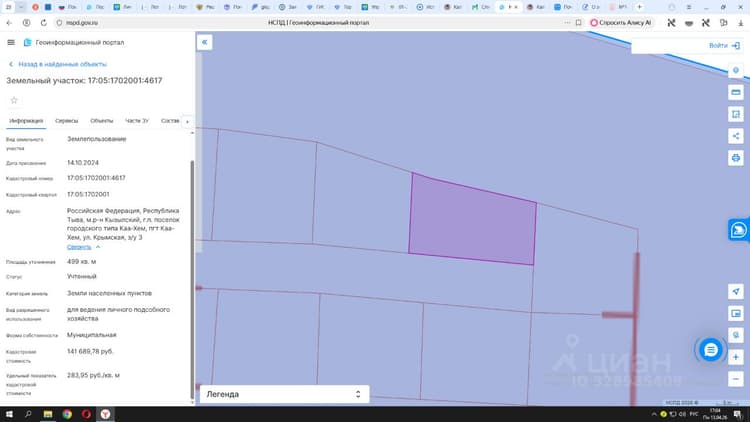Image resolution: width=750 pixels, height=422 pixels.
Task: Click cadastral quarter 17:05:1702001 value
Action: tap(88, 194)
